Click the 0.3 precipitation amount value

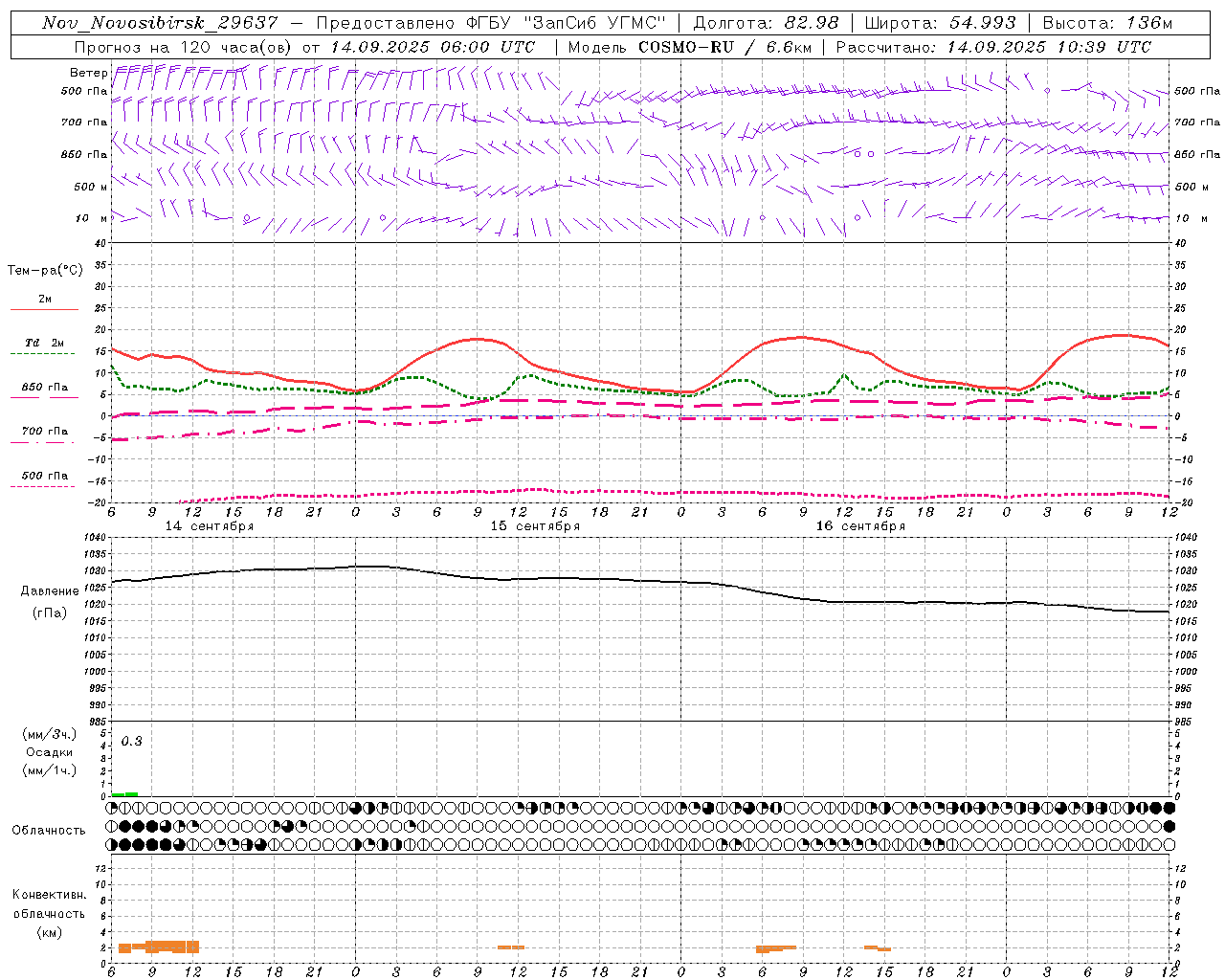click(x=132, y=742)
